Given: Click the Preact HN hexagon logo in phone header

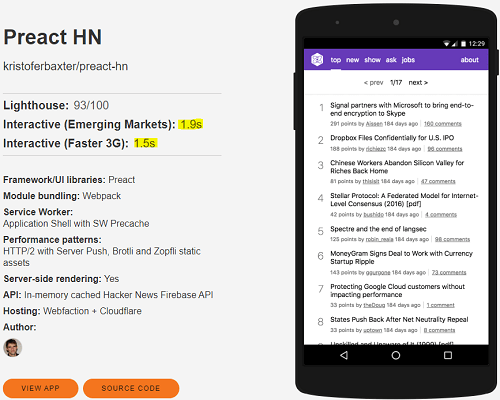Looking at the screenshot, I should pyautogui.click(x=317, y=60).
